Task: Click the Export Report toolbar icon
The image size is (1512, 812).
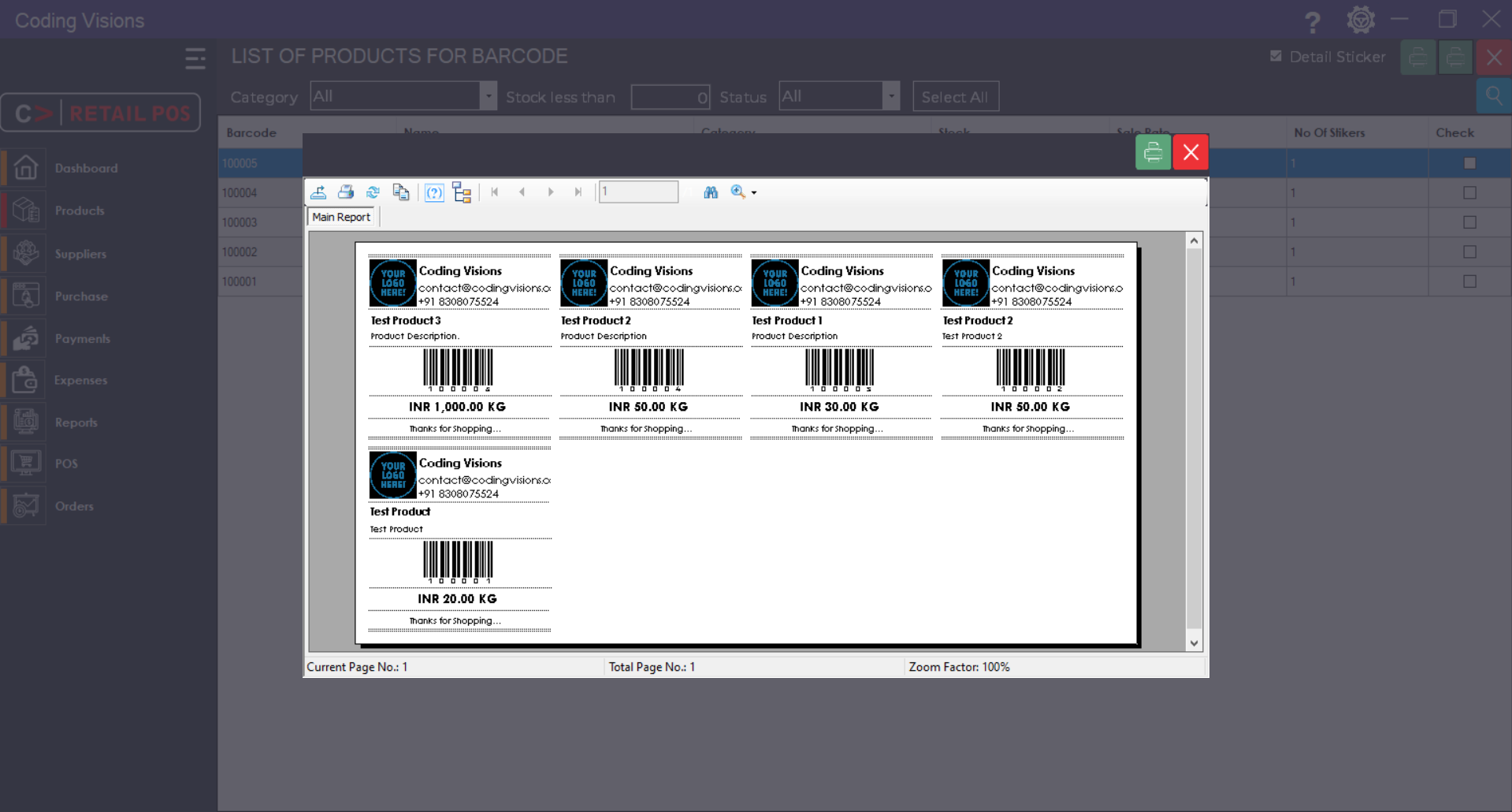Action: click(318, 192)
